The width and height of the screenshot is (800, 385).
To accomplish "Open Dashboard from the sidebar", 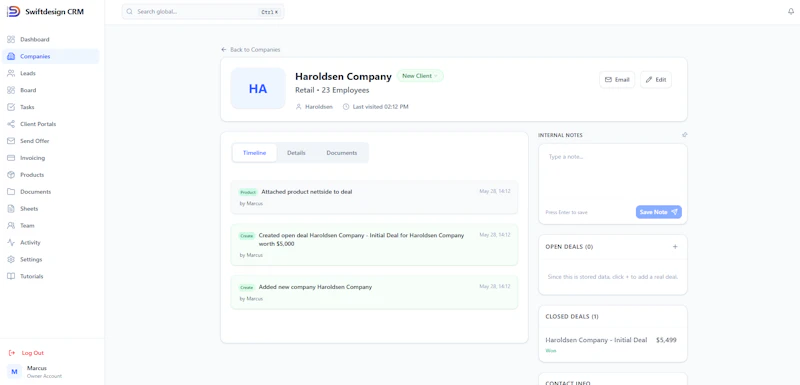I will click(51, 39).
